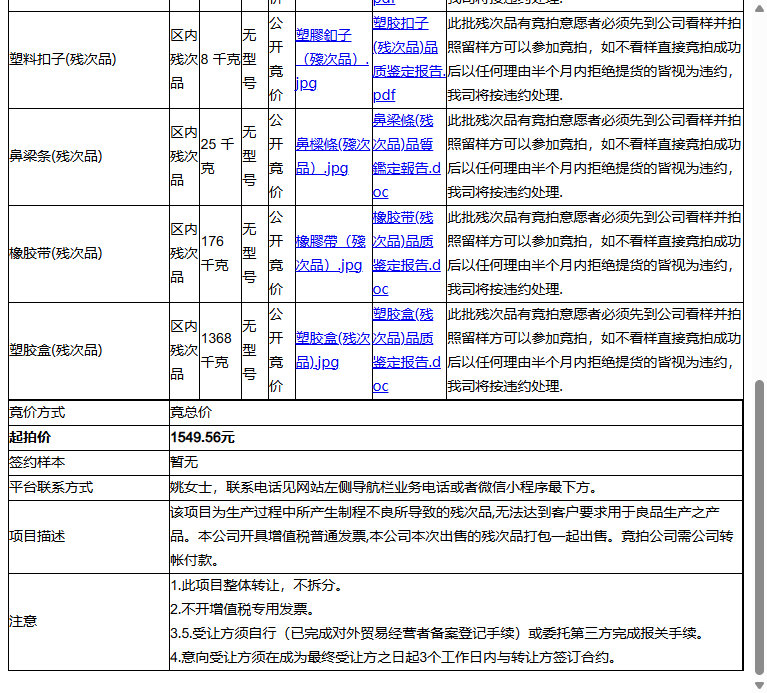Click 公开竞价 in the 塑料扣子 row
The width and height of the screenshot is (767, 693).
[276, 59]
